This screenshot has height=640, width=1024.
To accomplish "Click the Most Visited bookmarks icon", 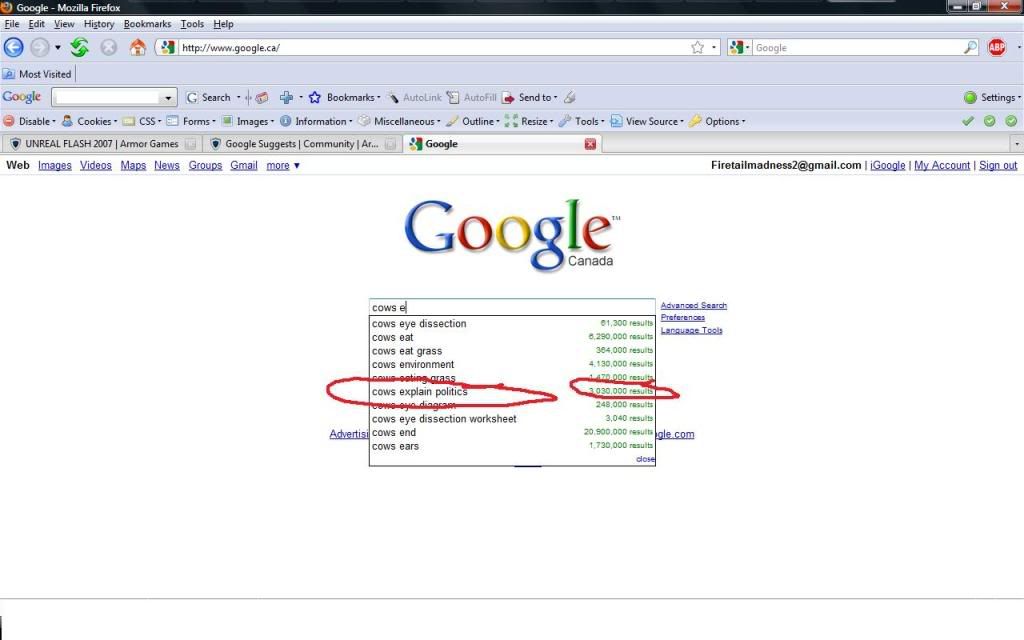I will point(8,74).
